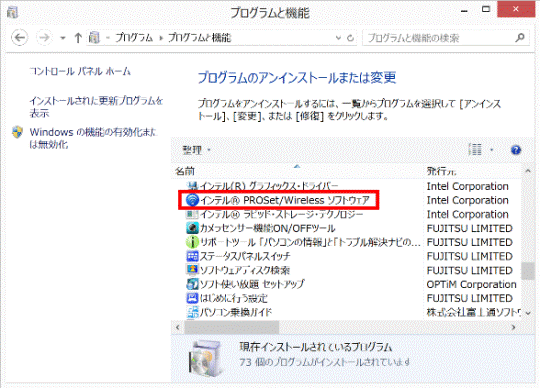Select パソコン乗換ガイド entry
This screenshot has height=388, width=540.
[x=236, y=312]
